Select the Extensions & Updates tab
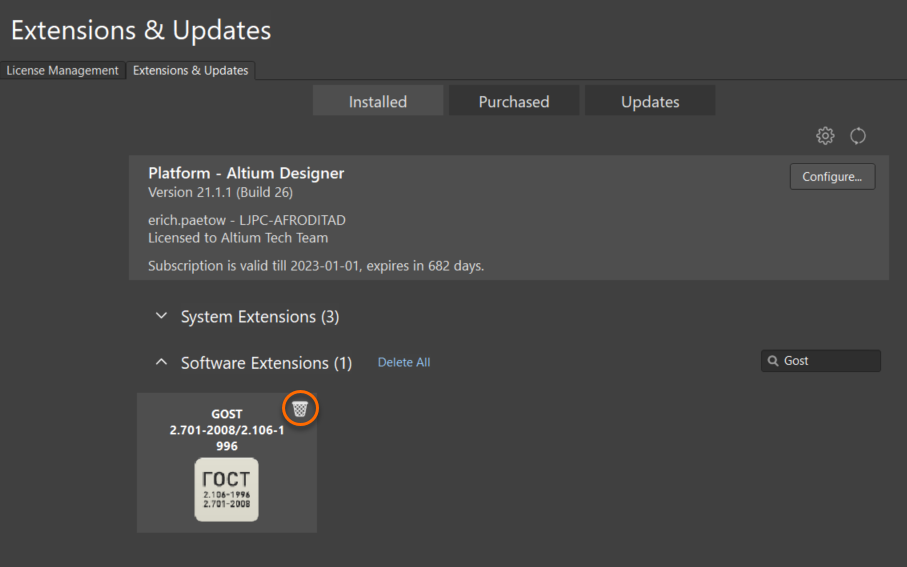Image resolution: width=907 pixels, height=567 pixels. point(190,70)
